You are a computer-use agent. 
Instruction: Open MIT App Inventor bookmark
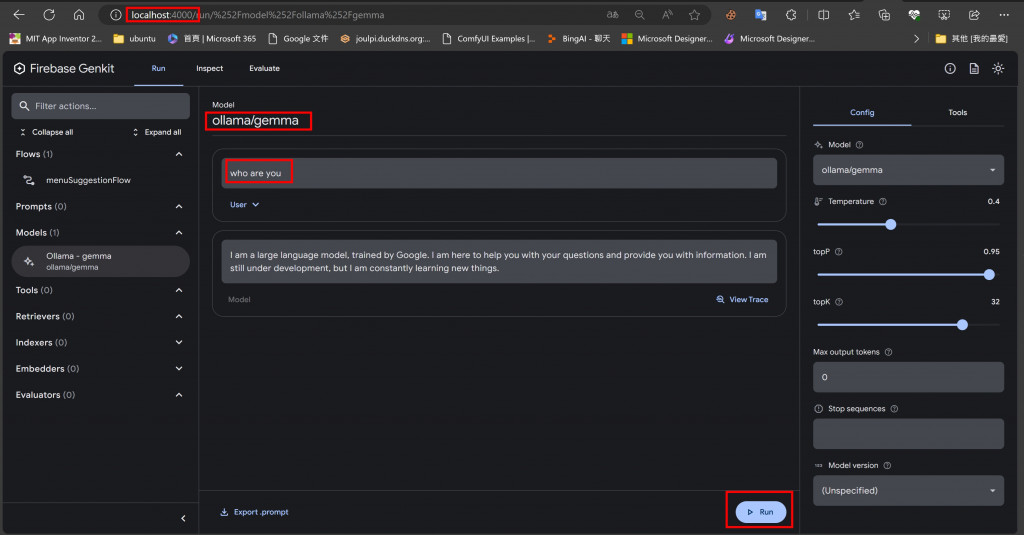pos(56,39)
